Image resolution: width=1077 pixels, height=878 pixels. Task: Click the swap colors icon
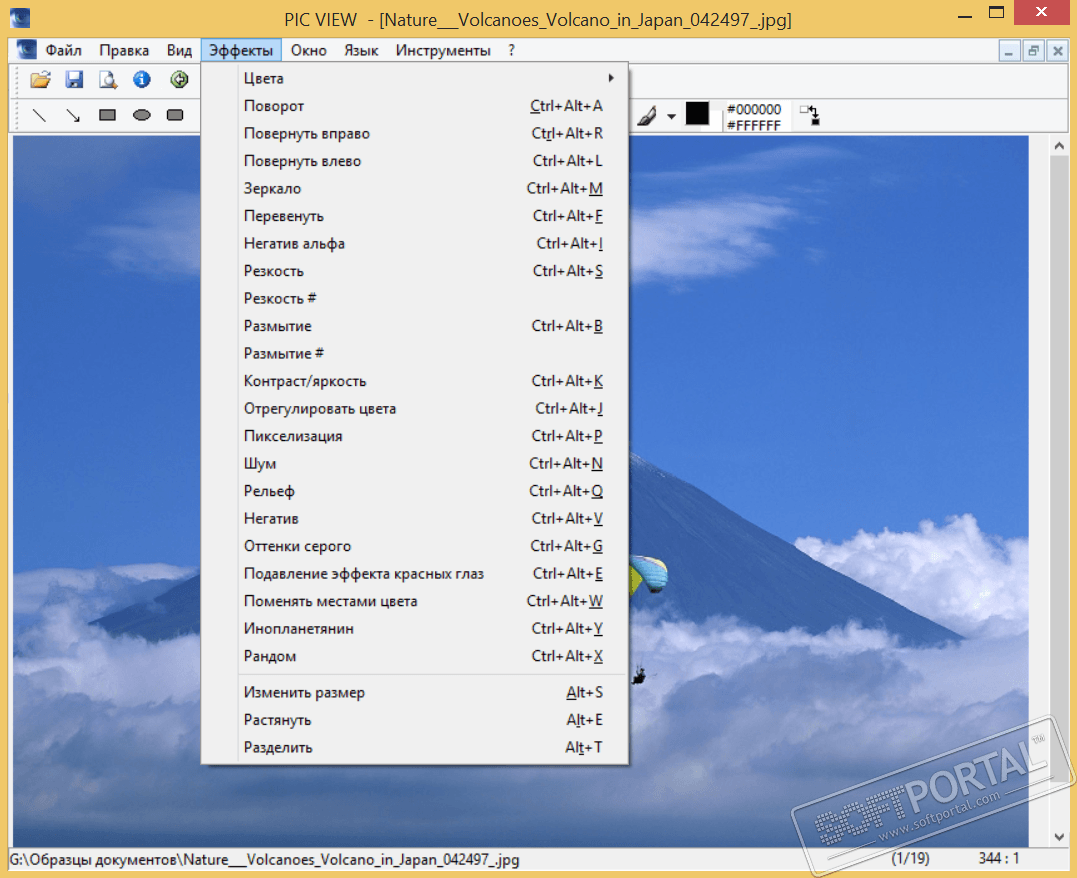click(810, 115)
